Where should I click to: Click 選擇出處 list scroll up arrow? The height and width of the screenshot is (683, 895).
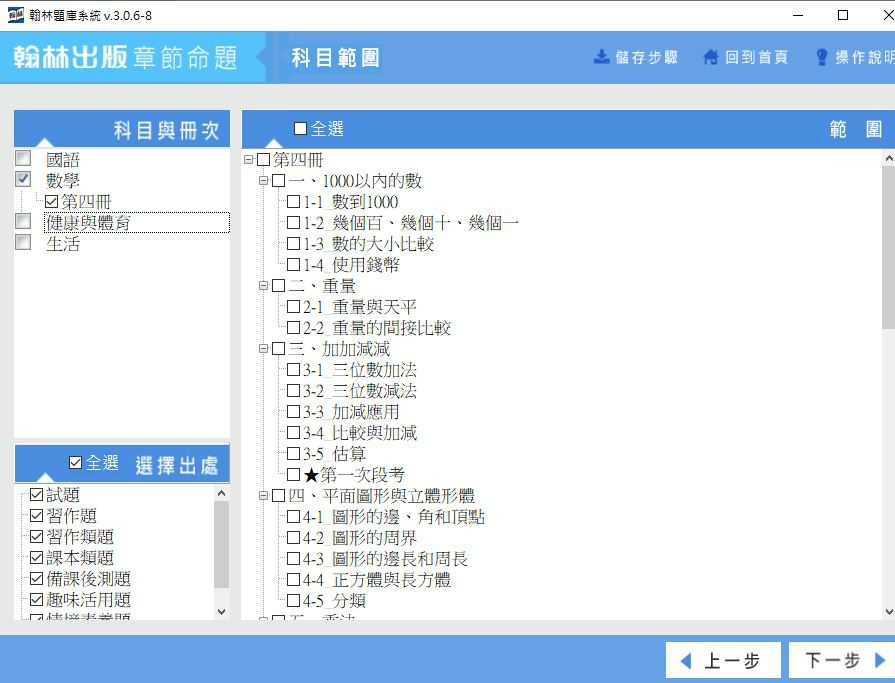click(221, 493)
